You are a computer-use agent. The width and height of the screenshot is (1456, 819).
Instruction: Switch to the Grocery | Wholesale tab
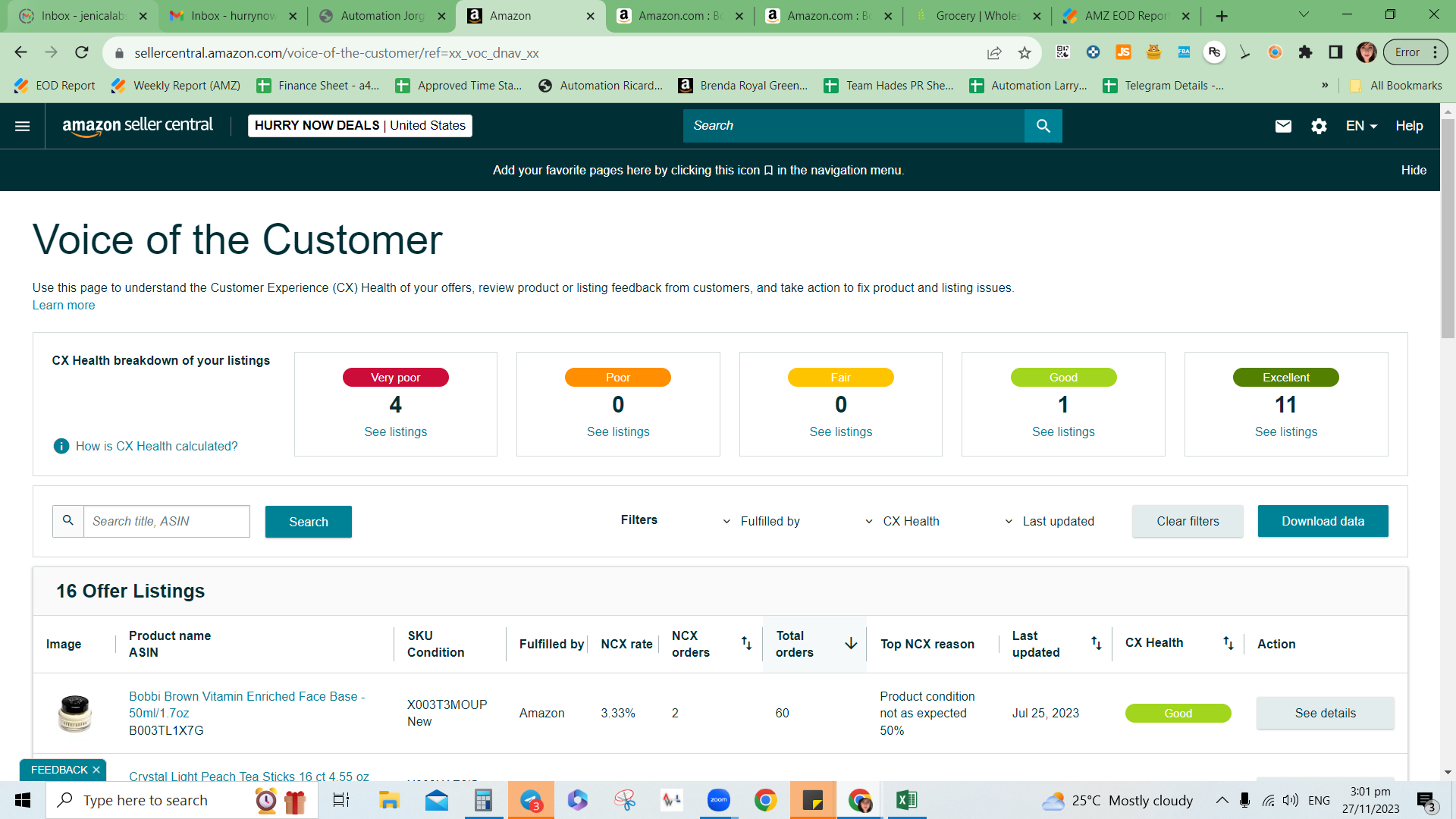click(977, 16)
